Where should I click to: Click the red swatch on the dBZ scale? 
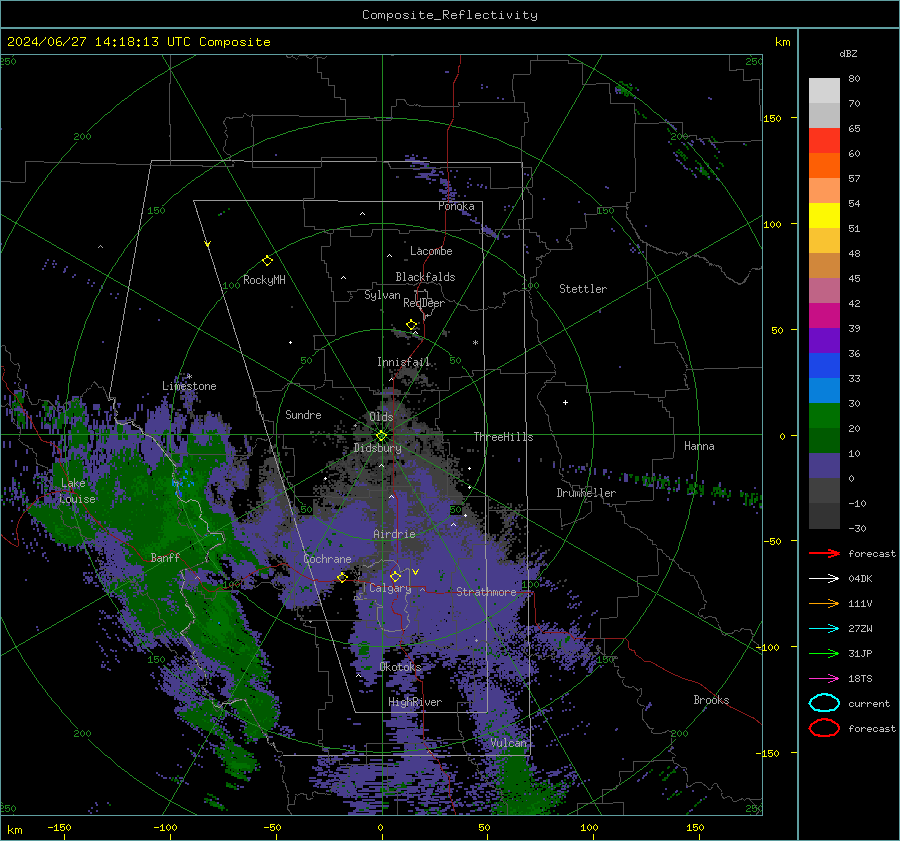824,141
